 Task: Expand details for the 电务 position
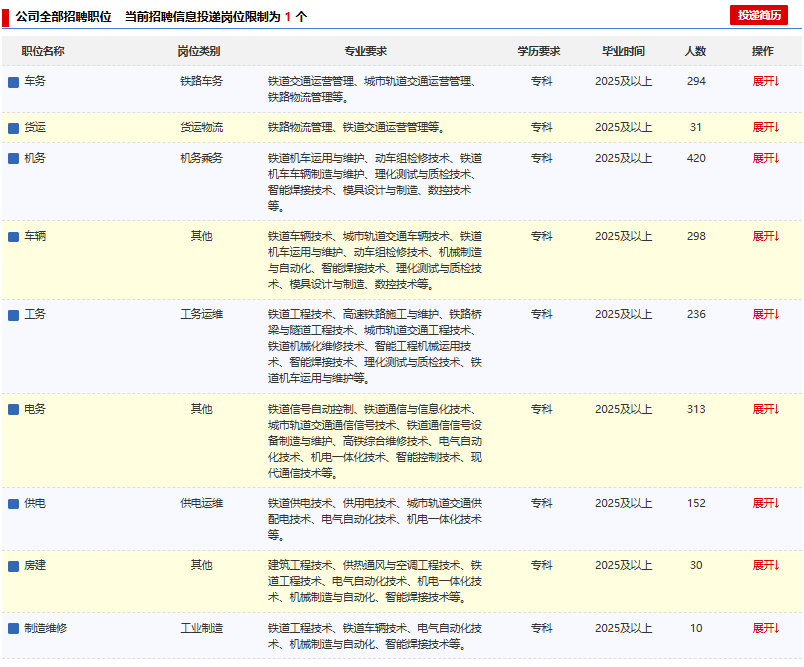tap(765, 409)
